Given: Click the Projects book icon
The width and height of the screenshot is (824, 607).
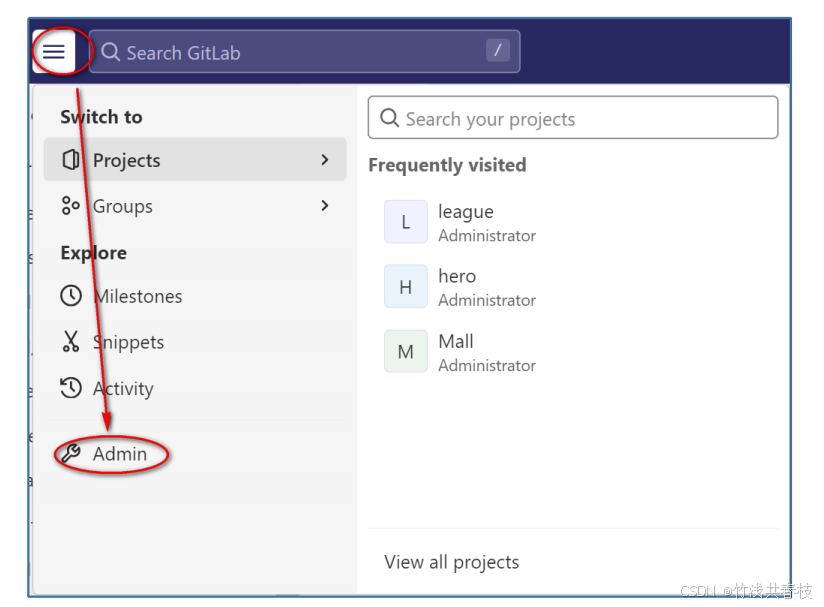Looking at the screenshot, I should pos(71,160).
